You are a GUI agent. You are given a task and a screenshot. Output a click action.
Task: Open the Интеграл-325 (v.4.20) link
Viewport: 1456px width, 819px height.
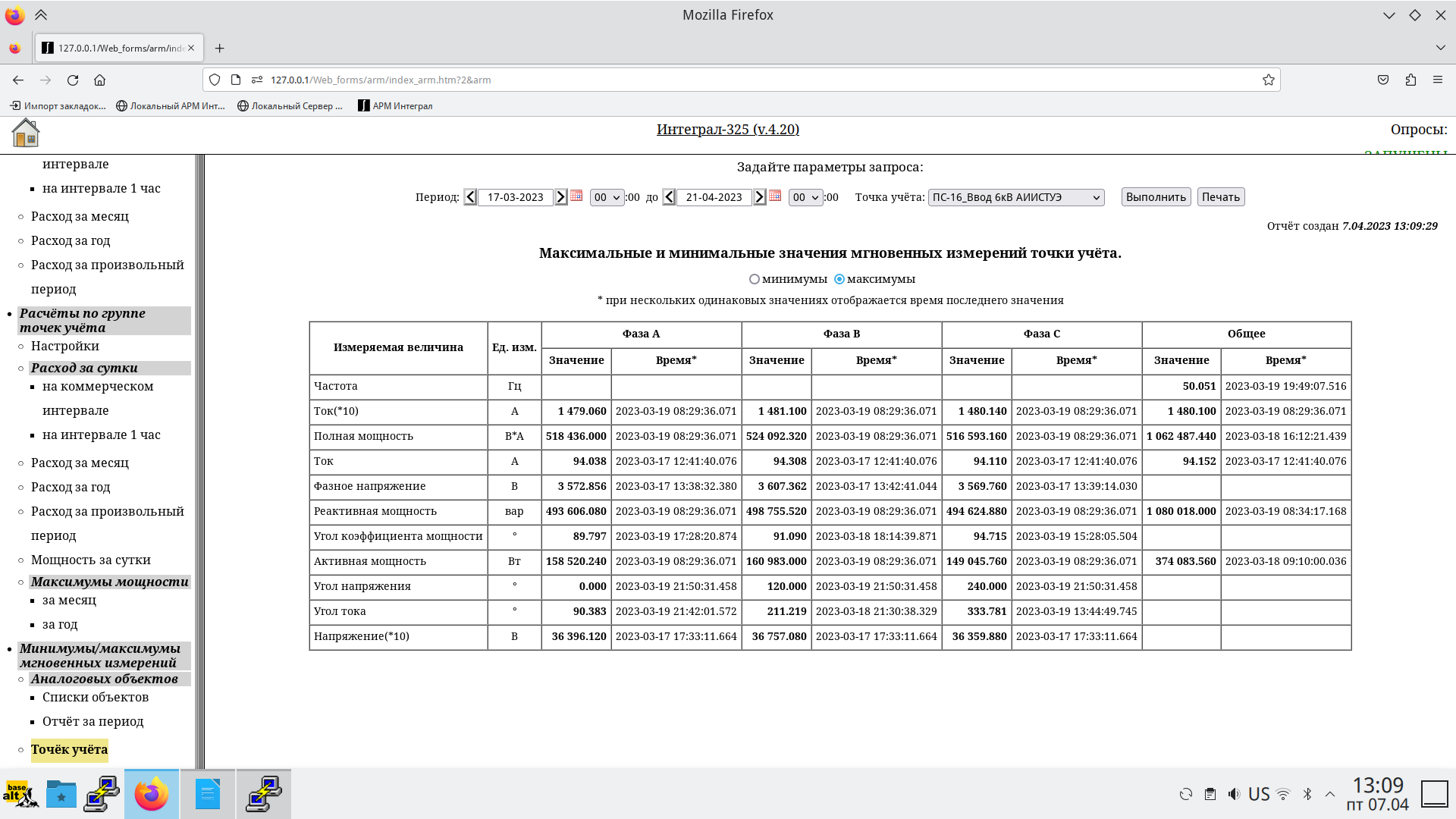coord(728,130)
